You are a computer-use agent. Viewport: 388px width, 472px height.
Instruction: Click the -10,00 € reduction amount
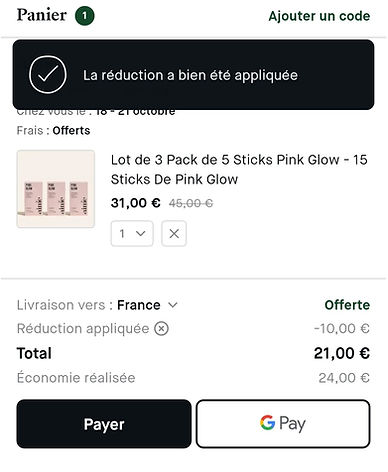click(342, 329)
